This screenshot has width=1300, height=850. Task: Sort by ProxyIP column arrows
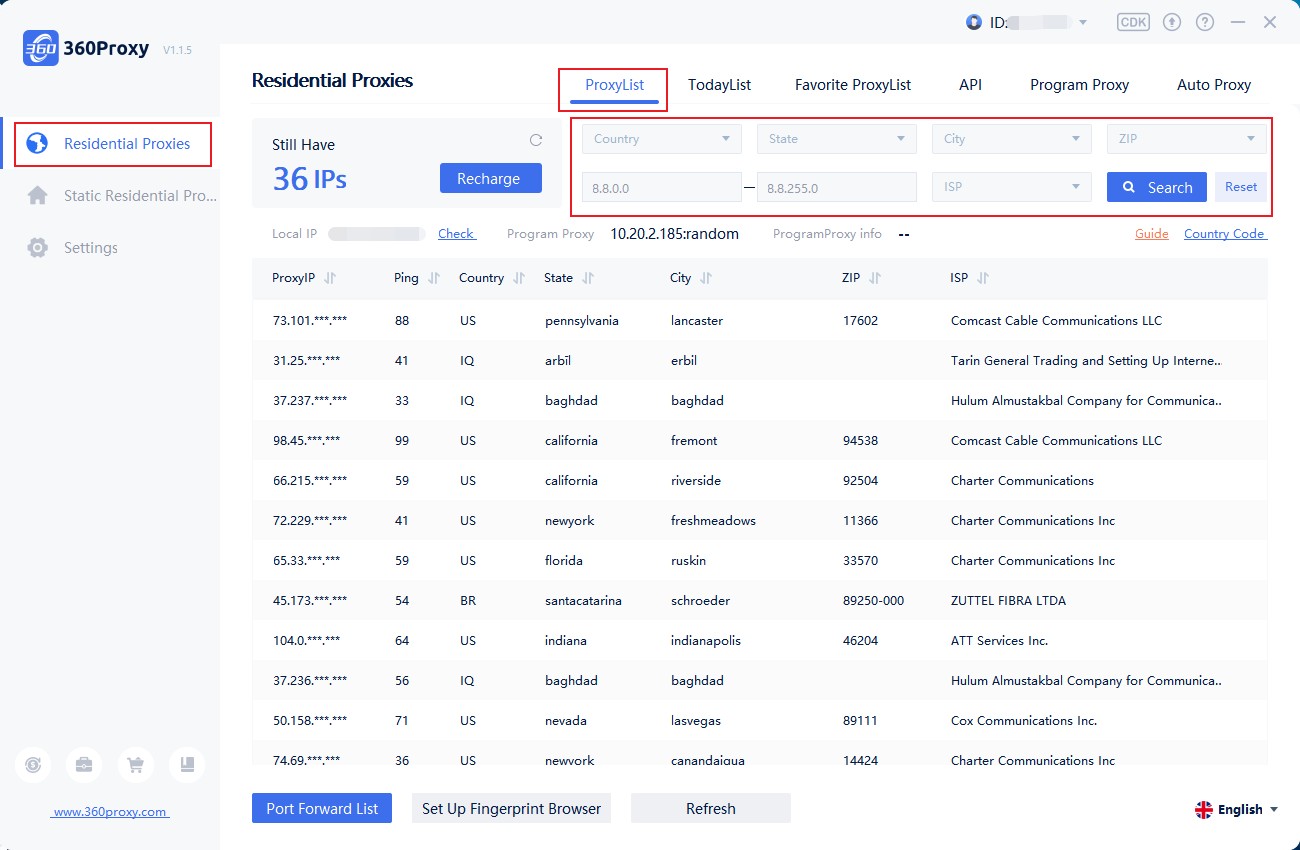(330, 278)
